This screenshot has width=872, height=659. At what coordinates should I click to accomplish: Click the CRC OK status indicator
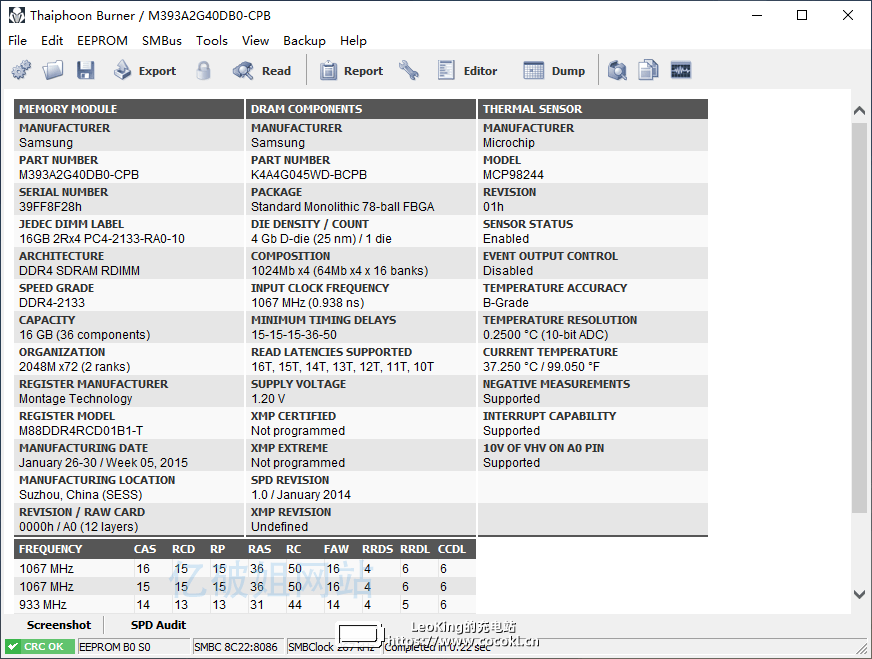point(39,647)
